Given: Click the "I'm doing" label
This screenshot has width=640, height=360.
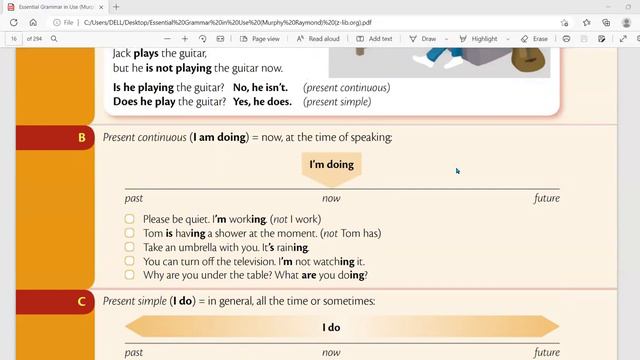Looking at the screenshot, I should pos(331,164).
